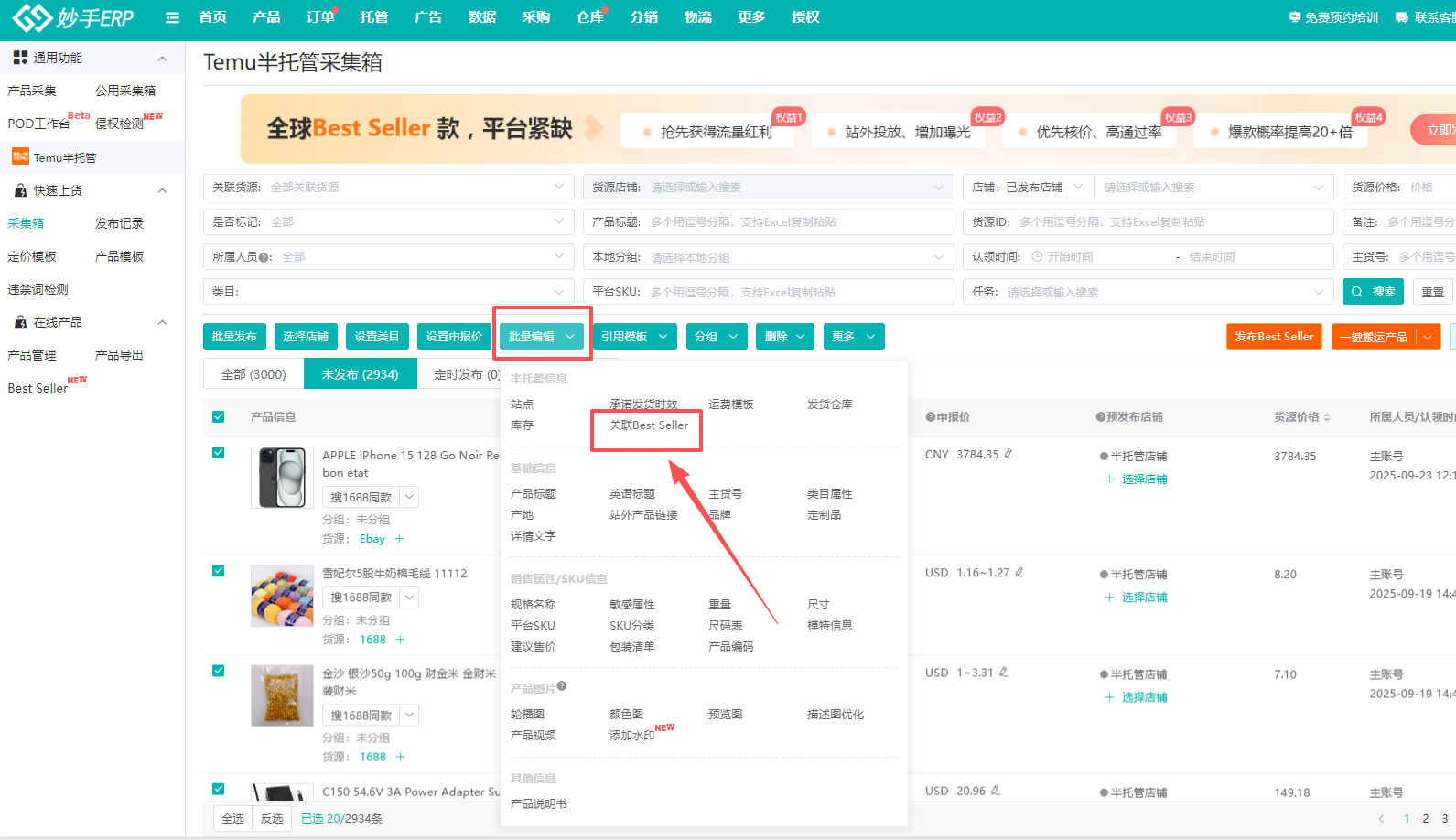The image size is (1456, 840).
Task: Uncheck the 金沙 银沙50g row checkbox
Action: pos(219,671)
